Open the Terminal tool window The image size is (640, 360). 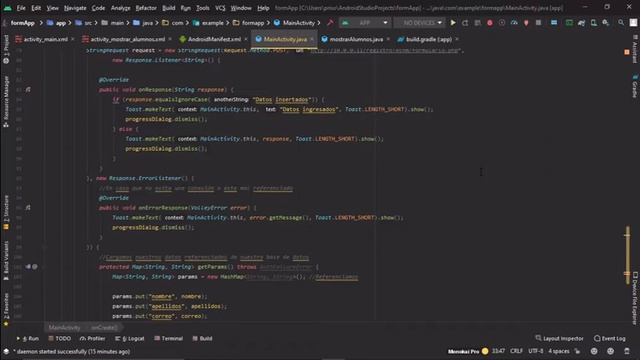(169, 338)
